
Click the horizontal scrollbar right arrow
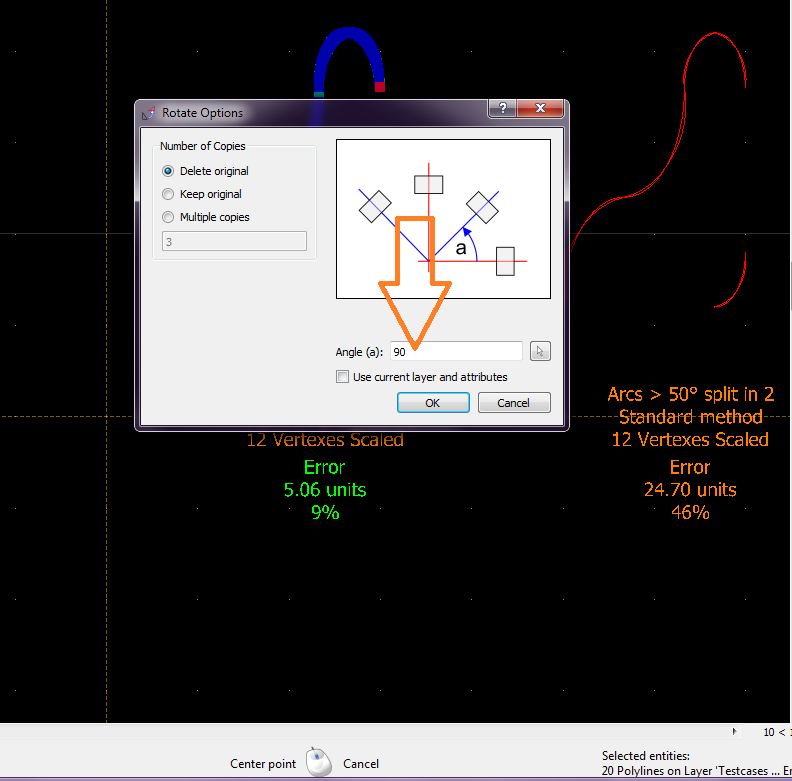pos(736,732)
